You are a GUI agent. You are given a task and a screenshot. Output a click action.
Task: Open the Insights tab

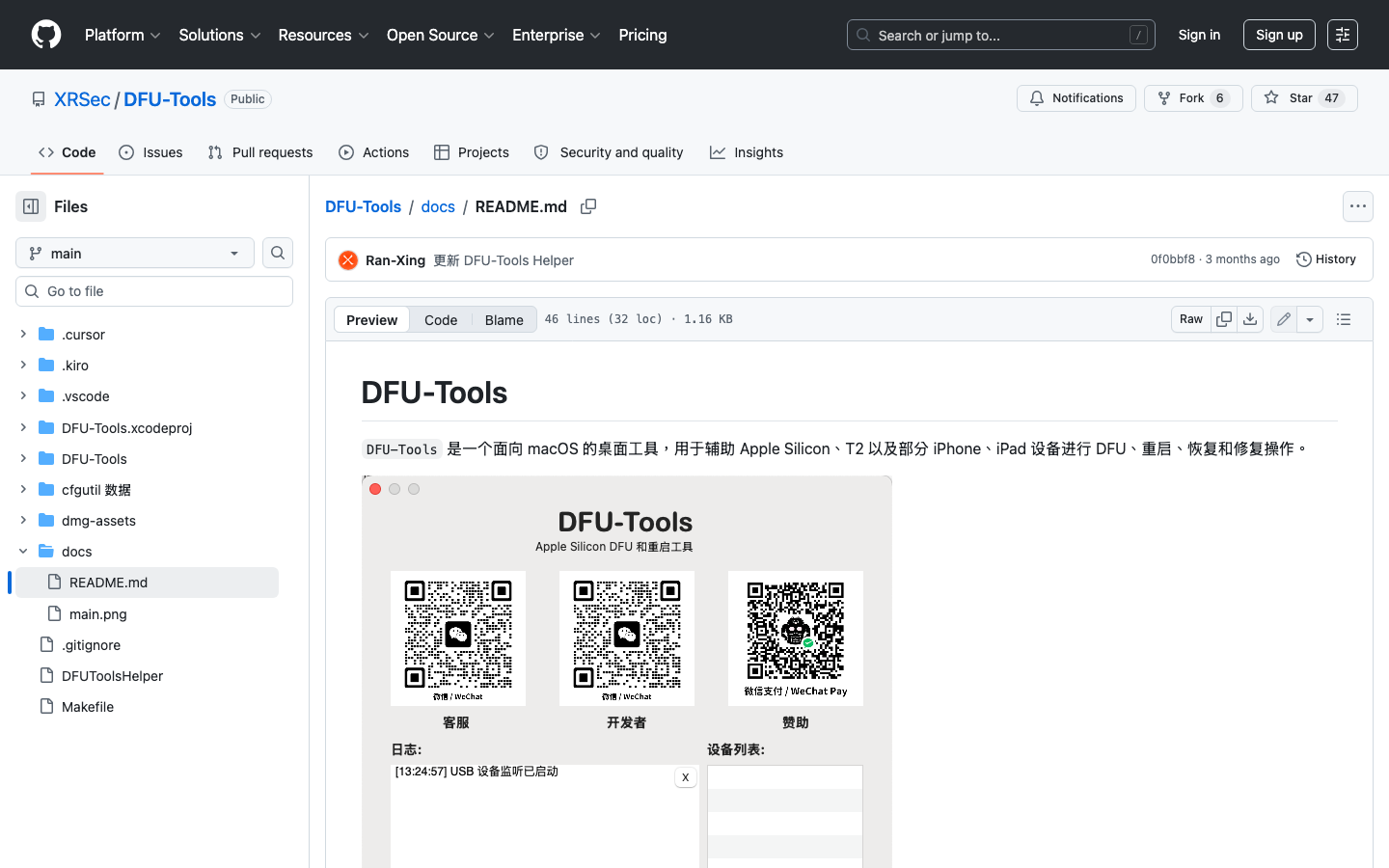click(x=747, y=152)
